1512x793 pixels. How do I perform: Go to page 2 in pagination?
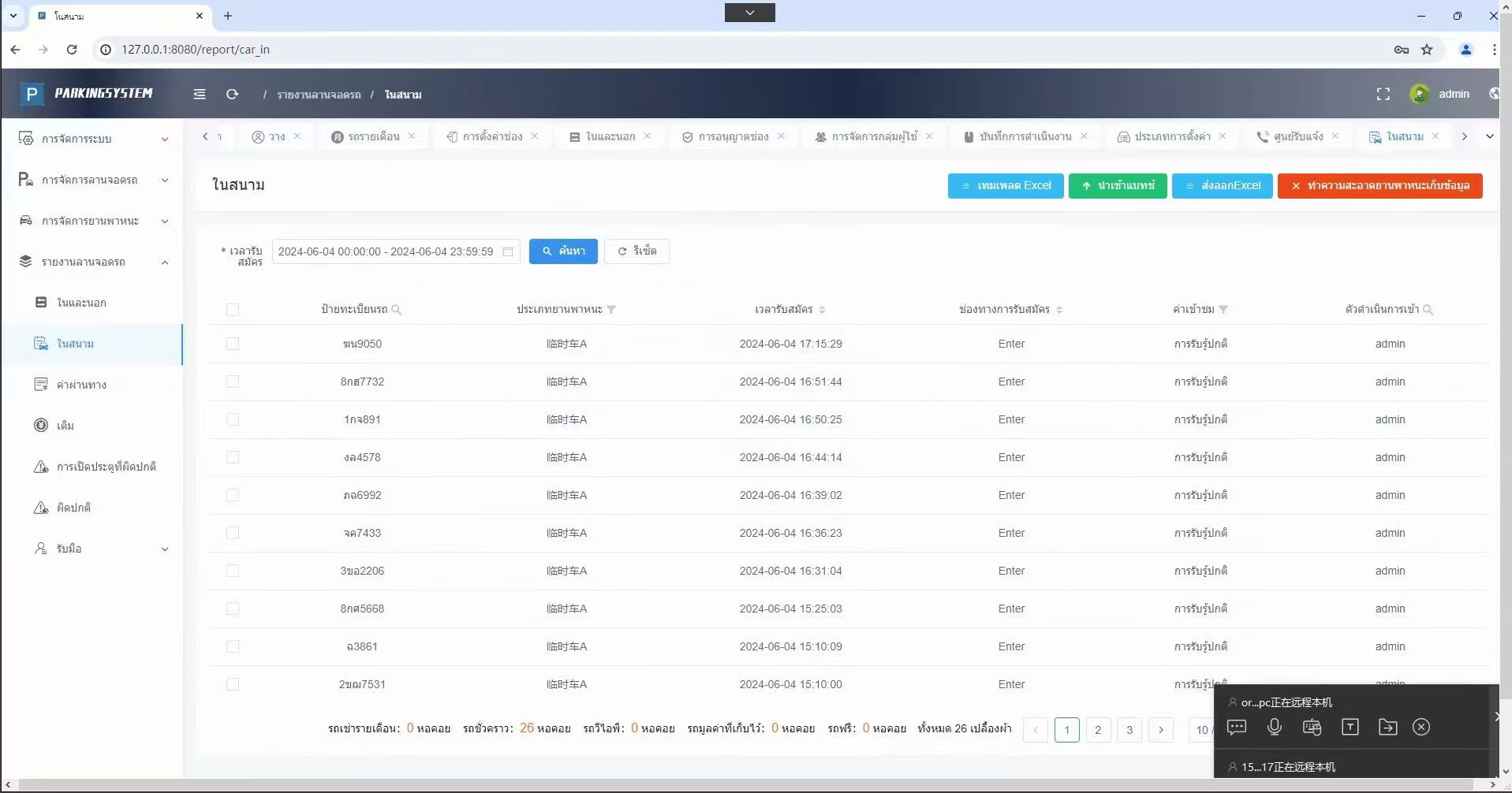click(1098, 730)
